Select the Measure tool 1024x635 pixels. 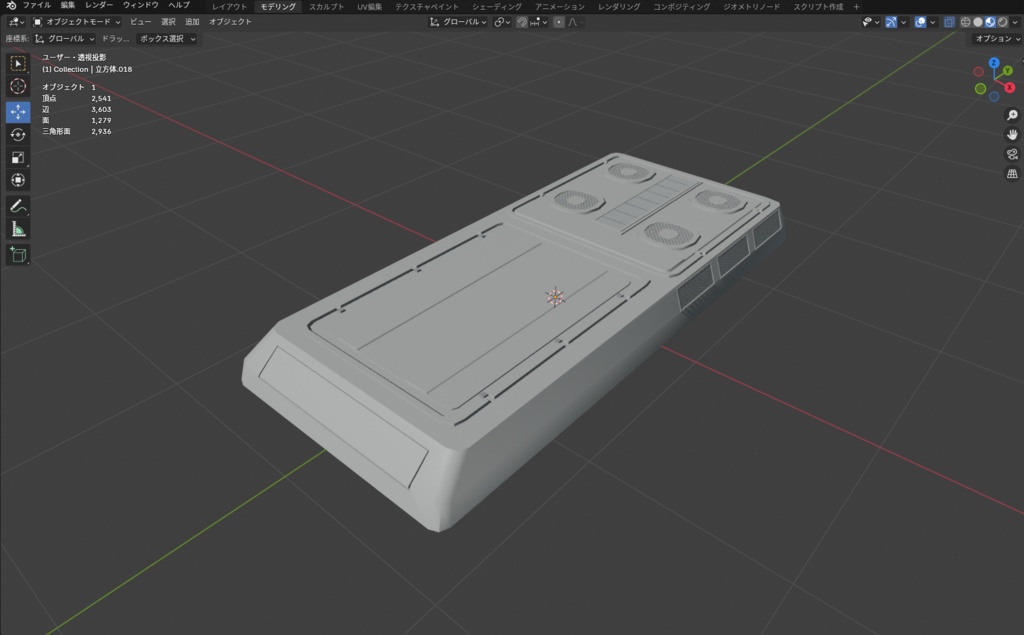(x=18, y=229)
